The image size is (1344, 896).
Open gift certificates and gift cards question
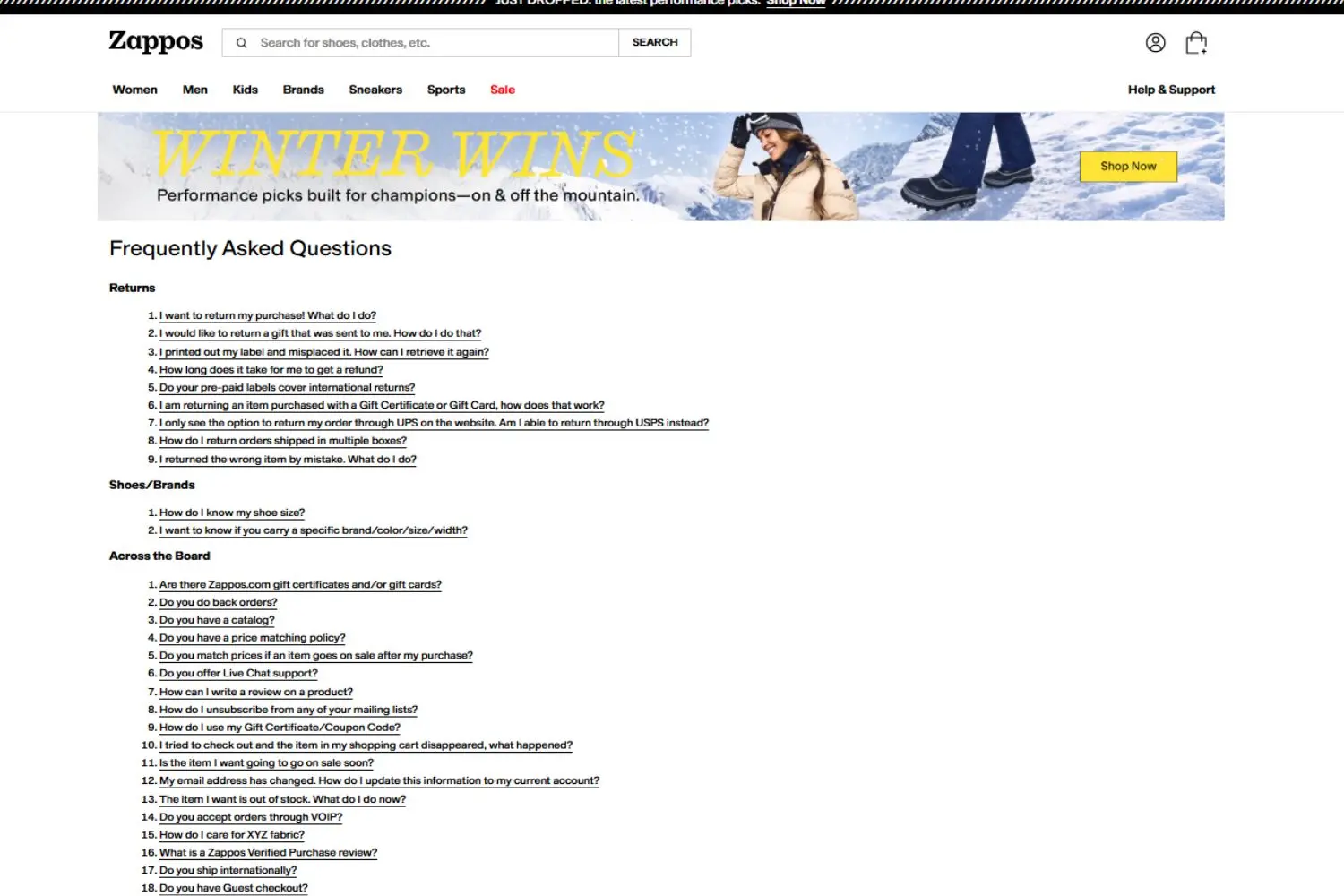(x=300, y=584)
